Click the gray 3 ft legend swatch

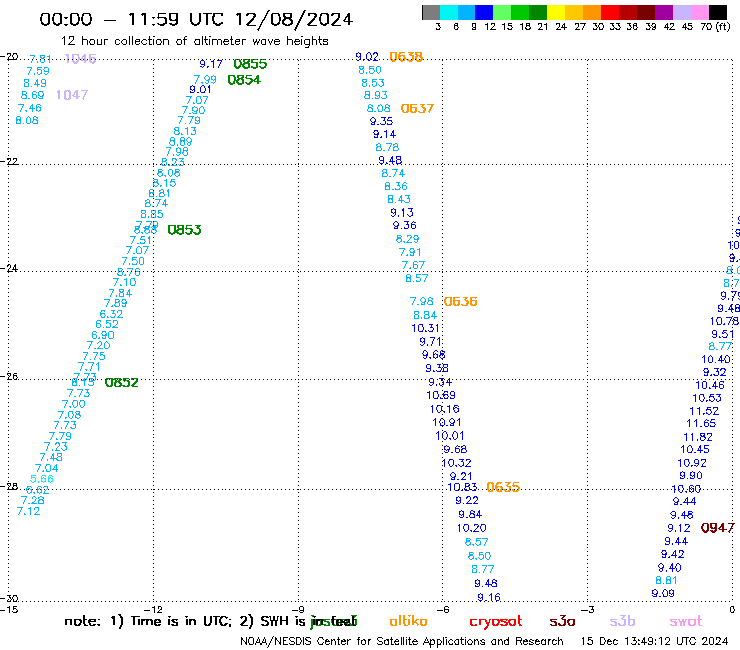431,12
